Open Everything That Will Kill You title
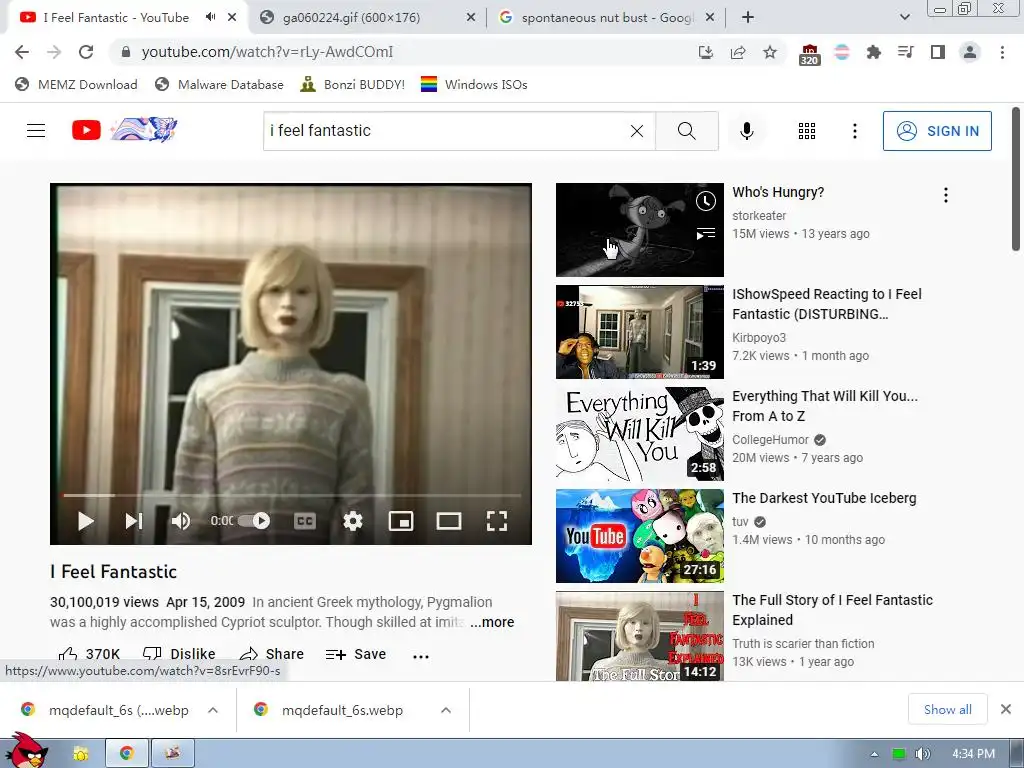The height and width of the screenshot is (768, 1024). [x=825, y=406]
